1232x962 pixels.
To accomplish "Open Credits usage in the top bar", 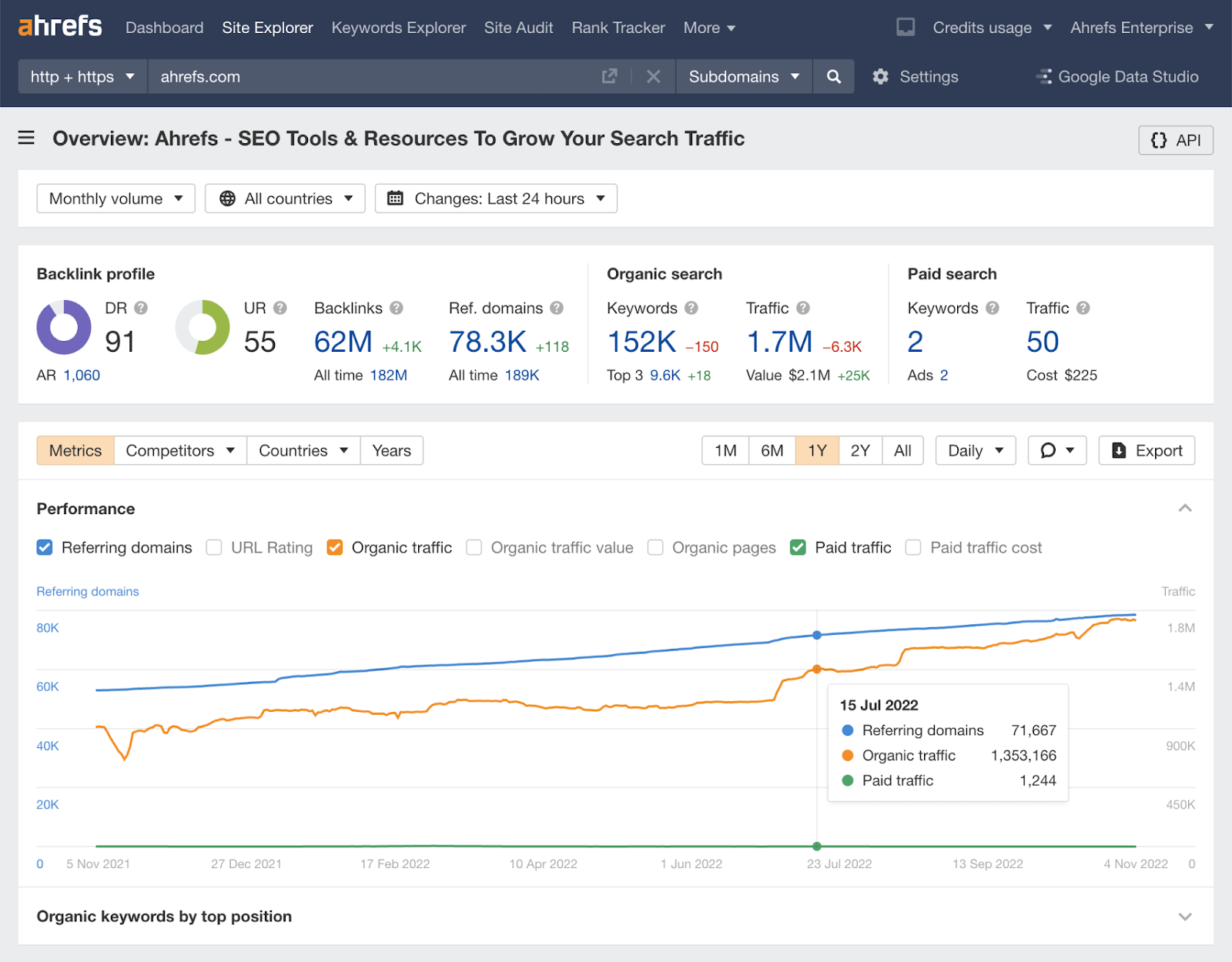I will (982, 27).
